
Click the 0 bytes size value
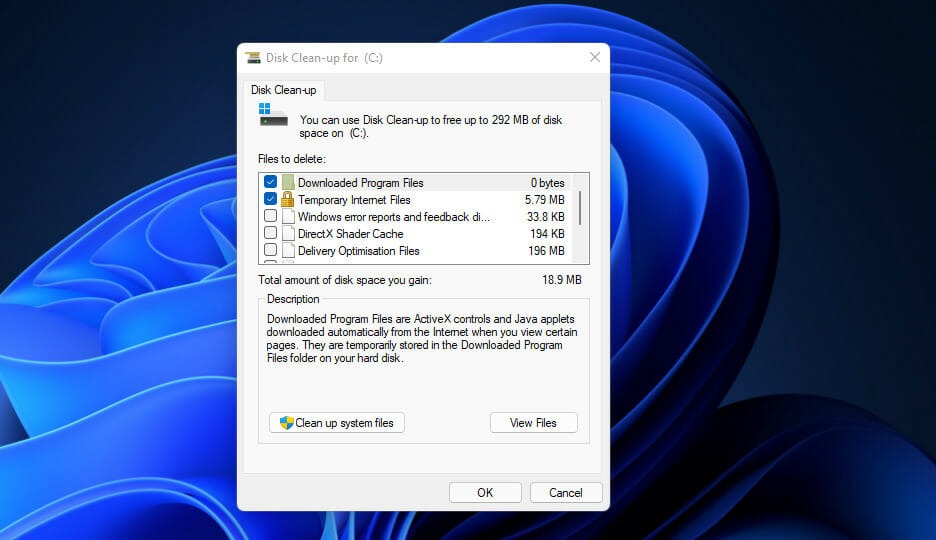[547, 183]
